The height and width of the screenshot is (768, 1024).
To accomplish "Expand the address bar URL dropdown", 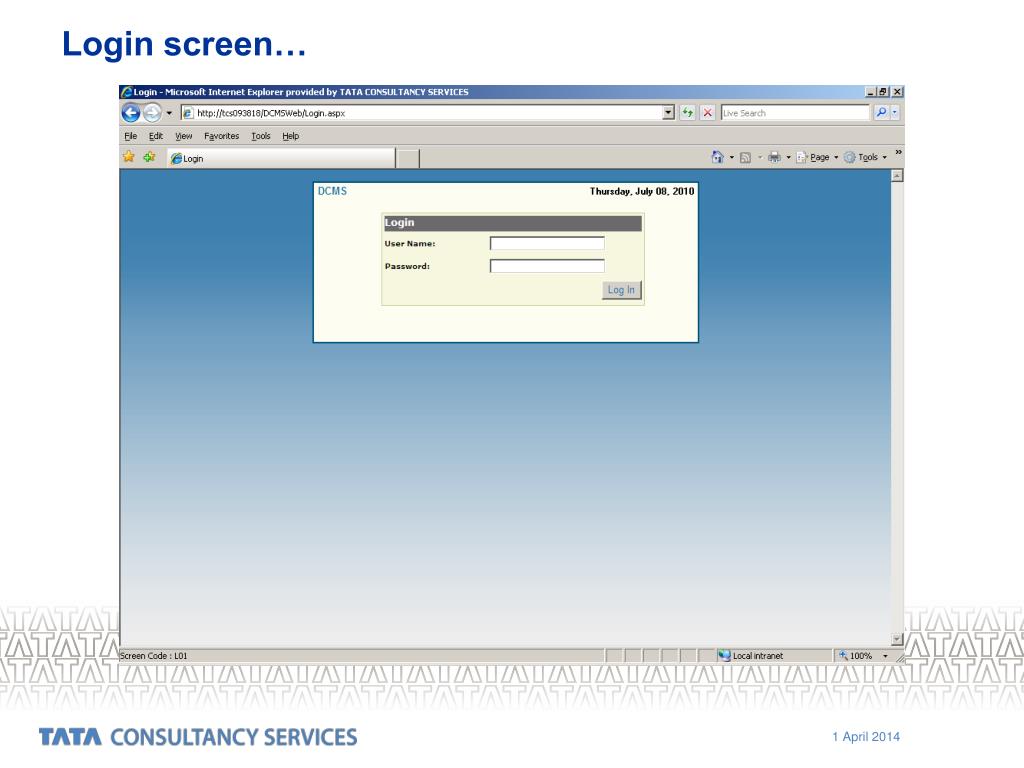I will tap(669, 113).
